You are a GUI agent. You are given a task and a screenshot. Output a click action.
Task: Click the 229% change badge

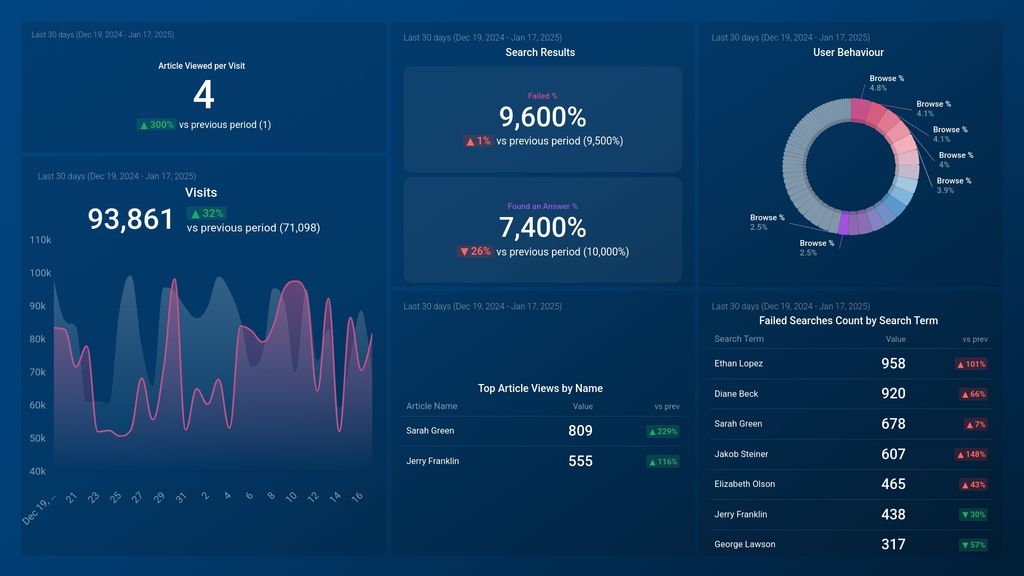click(x=662, y=432)
